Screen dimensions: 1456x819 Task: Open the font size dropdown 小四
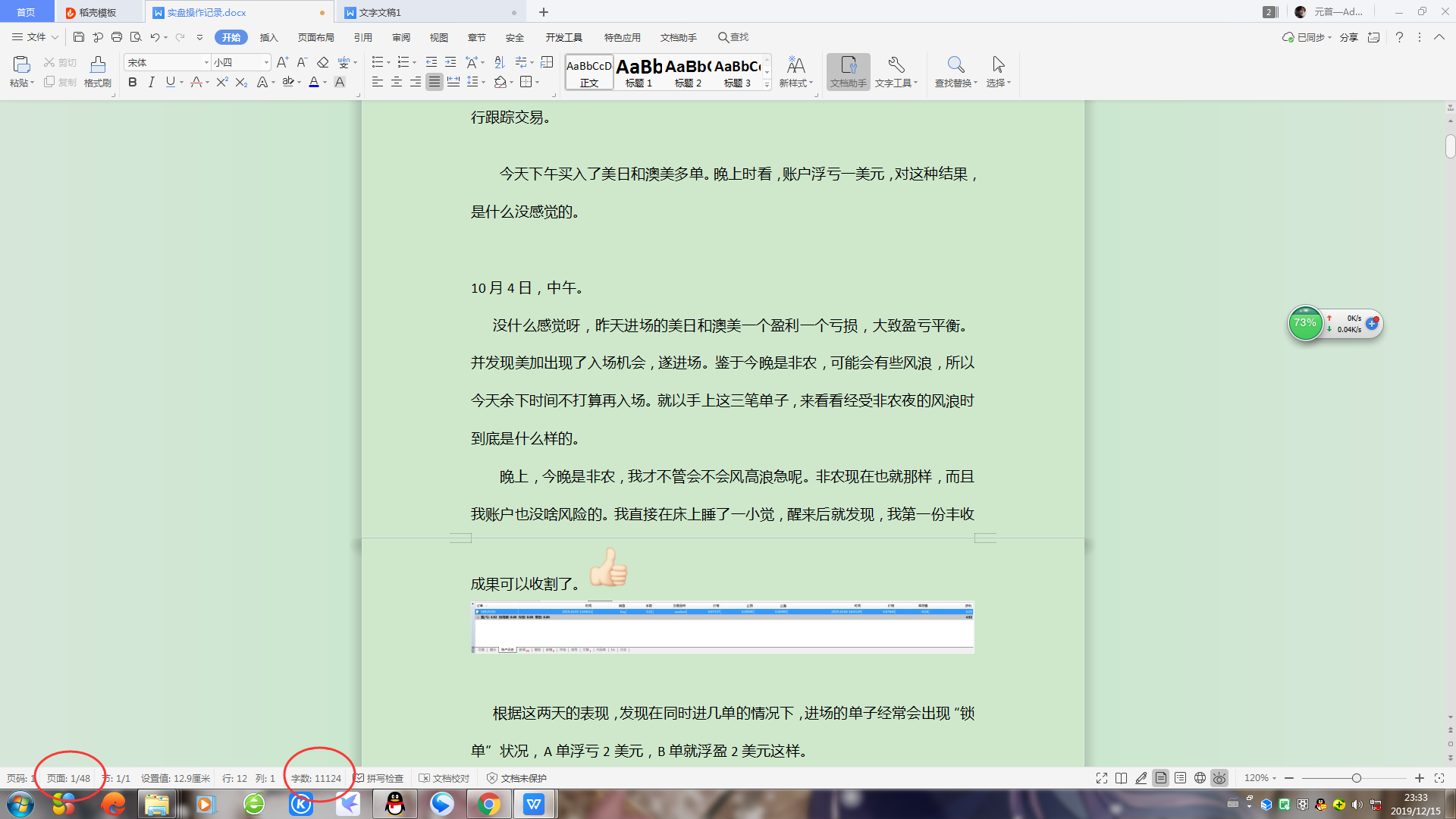point(266,62)
